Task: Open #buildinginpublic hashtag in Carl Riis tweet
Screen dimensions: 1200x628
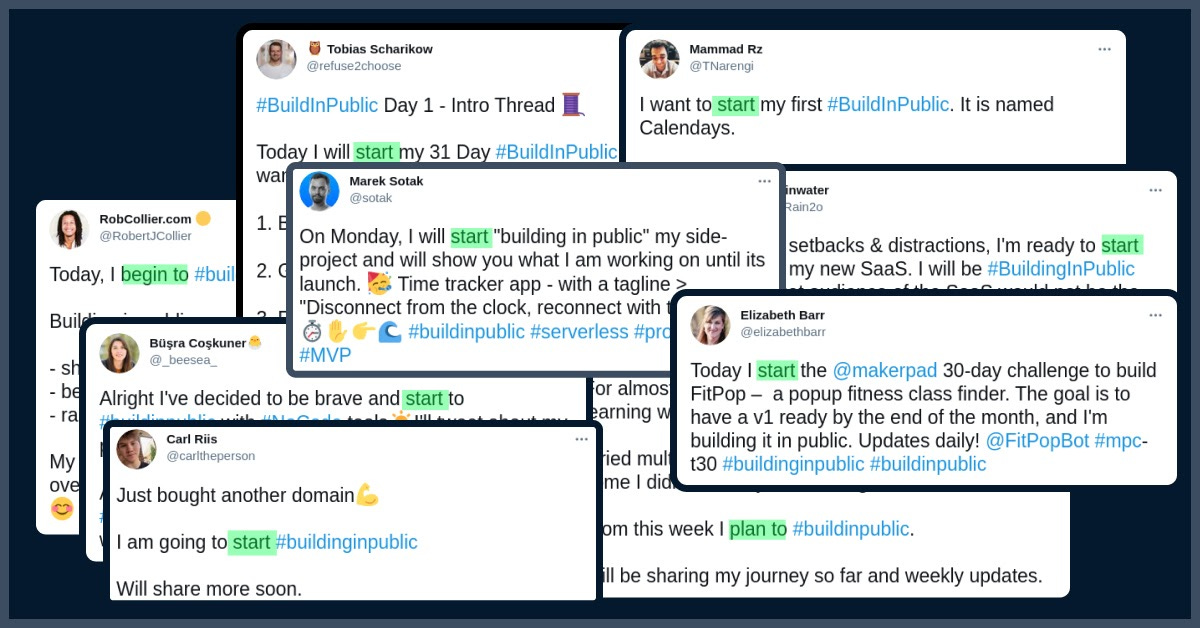Action: [x=346, y=542]
